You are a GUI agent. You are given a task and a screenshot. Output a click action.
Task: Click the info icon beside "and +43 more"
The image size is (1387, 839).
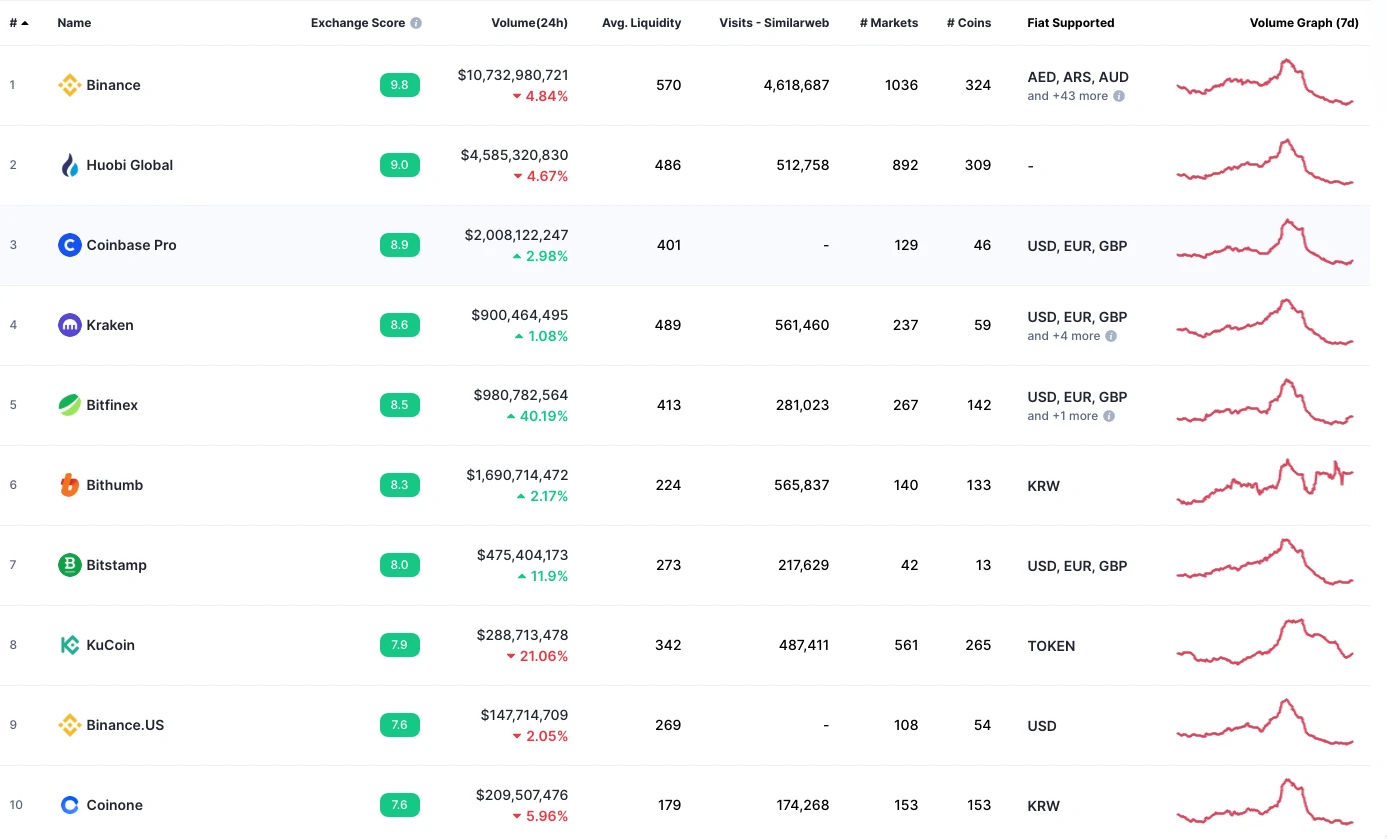pyautogui.click(x=1119, y=96)
